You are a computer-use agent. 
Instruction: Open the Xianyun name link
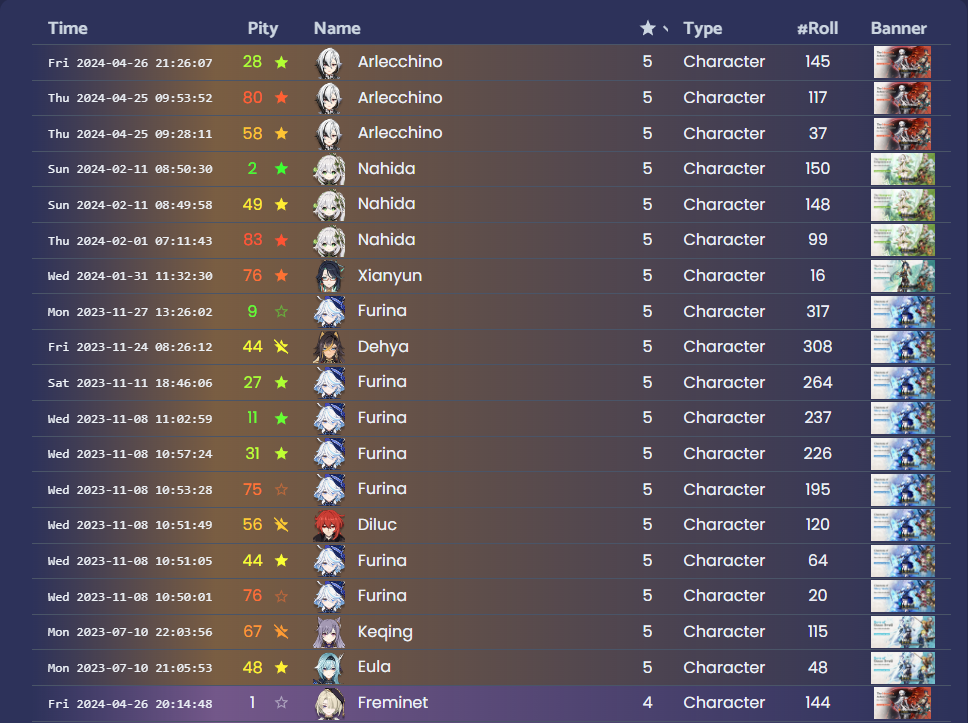[390, 276]
